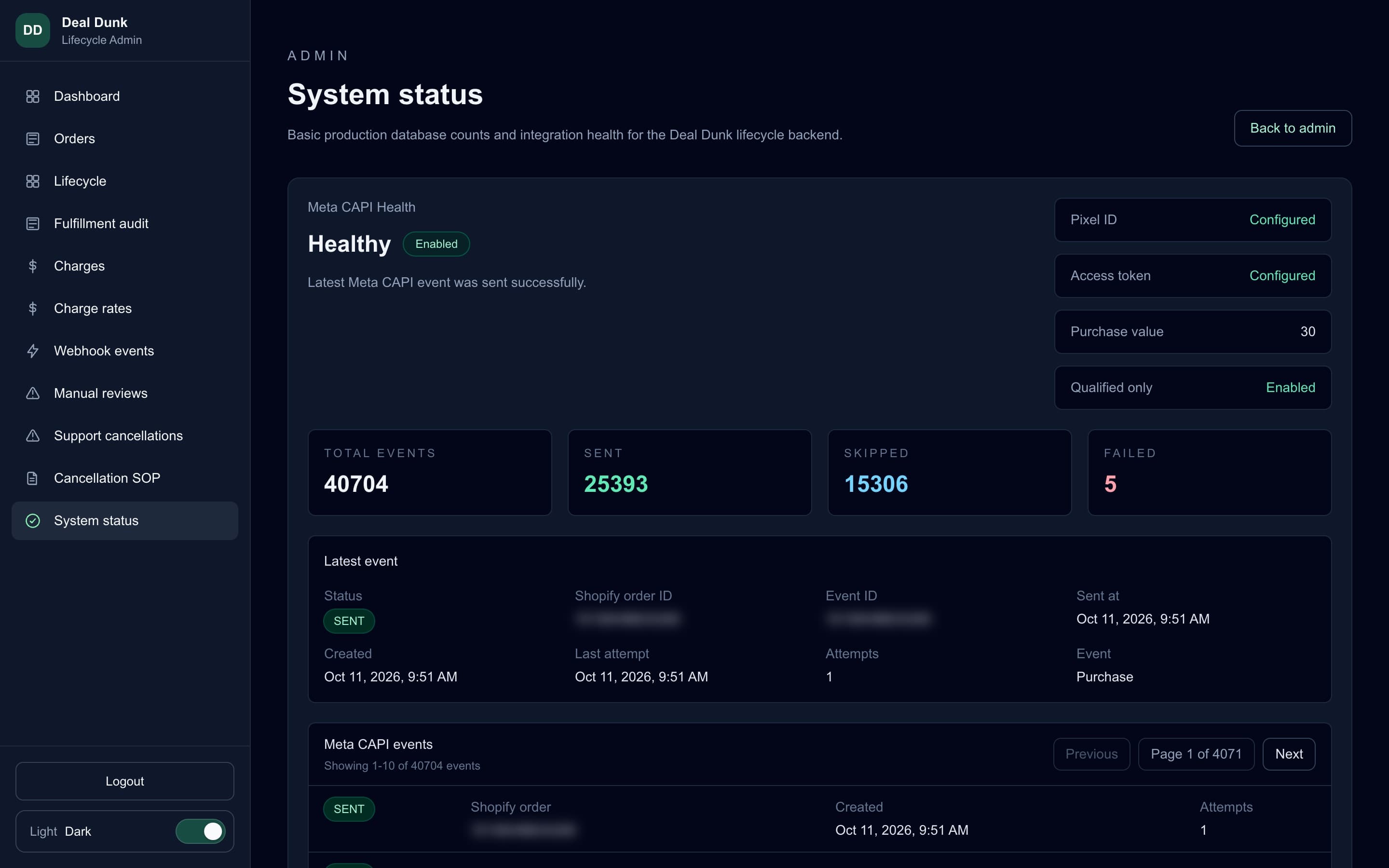The width and height of the screenshot is (1389, 868).
Task: Click the Sent count 25393
Action: click(616, 484)
